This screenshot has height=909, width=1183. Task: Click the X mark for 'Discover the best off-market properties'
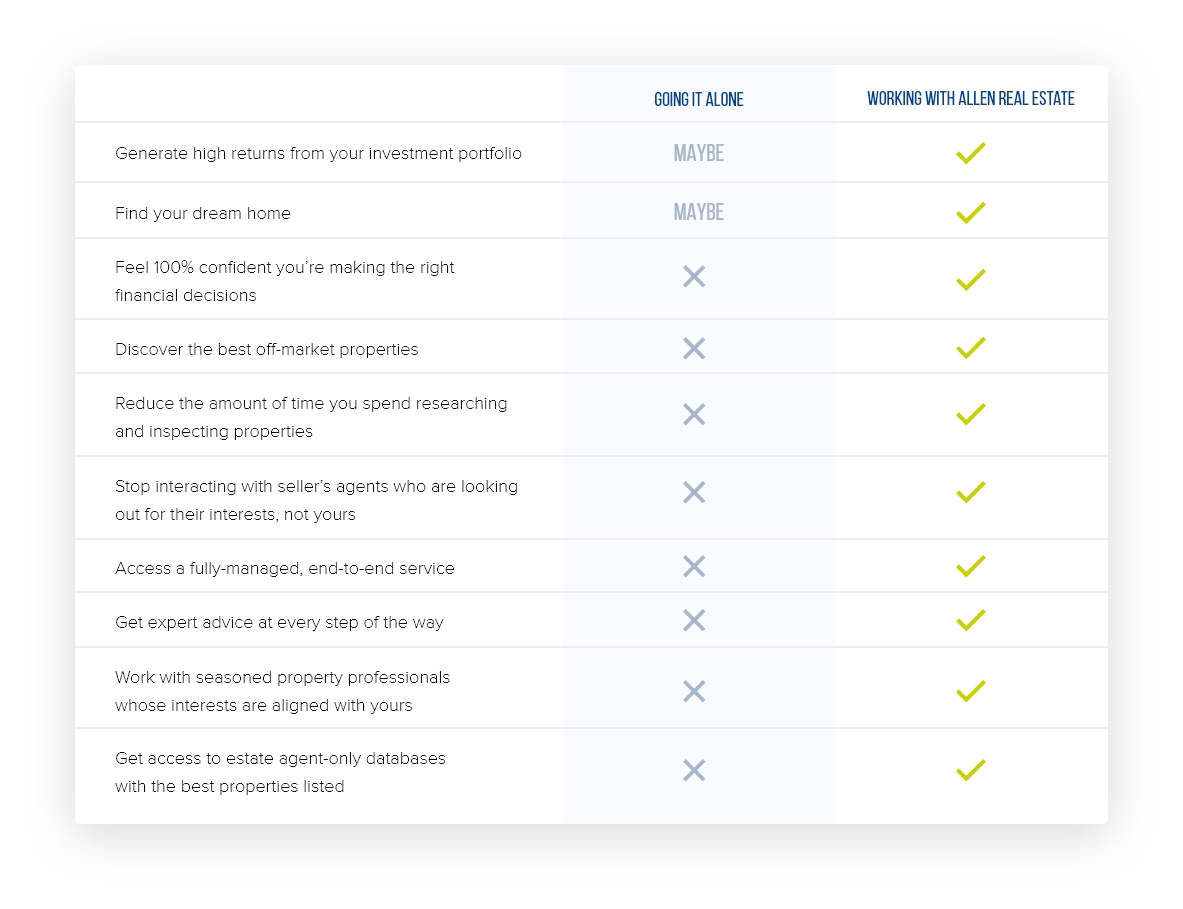(694, 349)
